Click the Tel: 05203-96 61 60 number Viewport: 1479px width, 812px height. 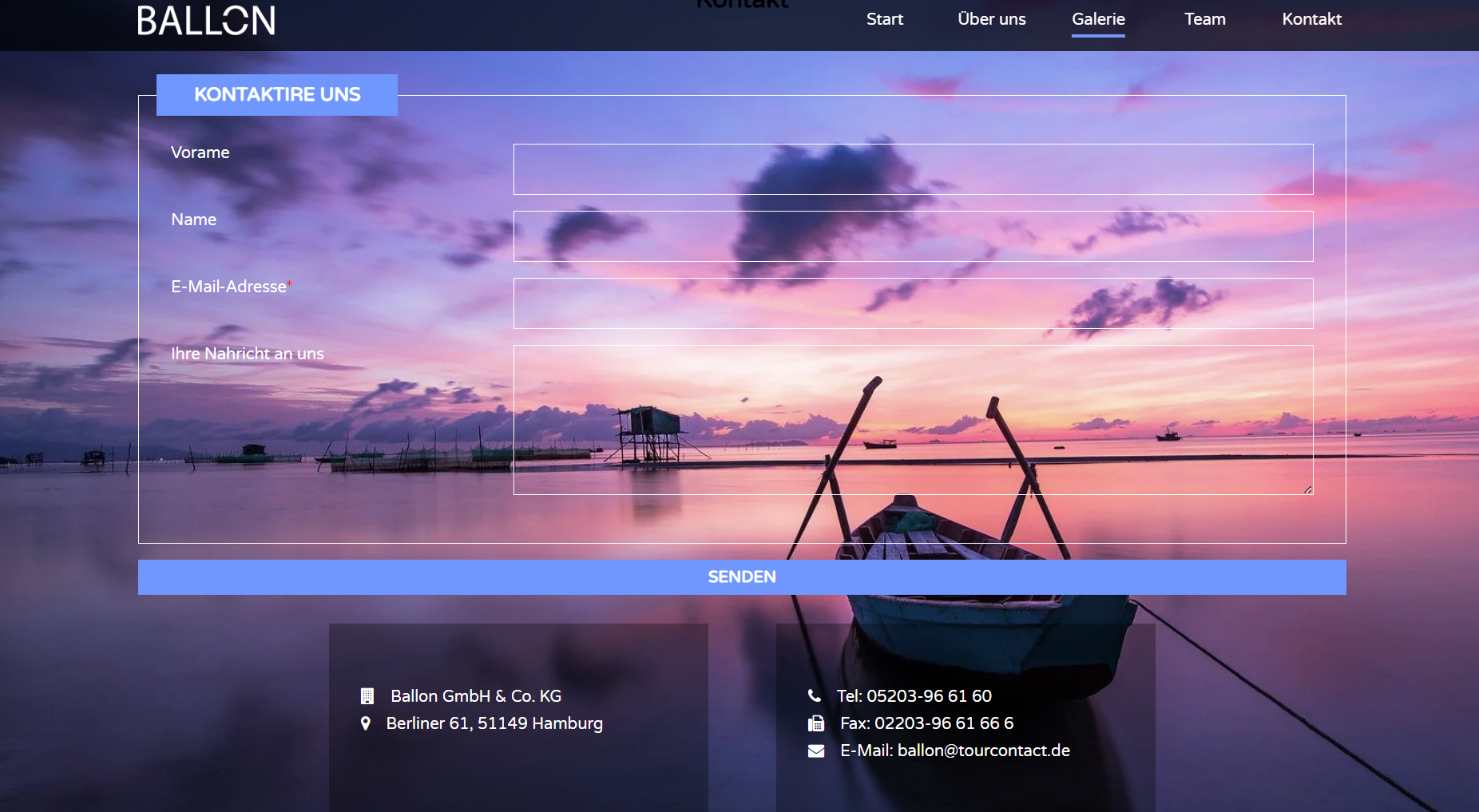pos(914,696)
